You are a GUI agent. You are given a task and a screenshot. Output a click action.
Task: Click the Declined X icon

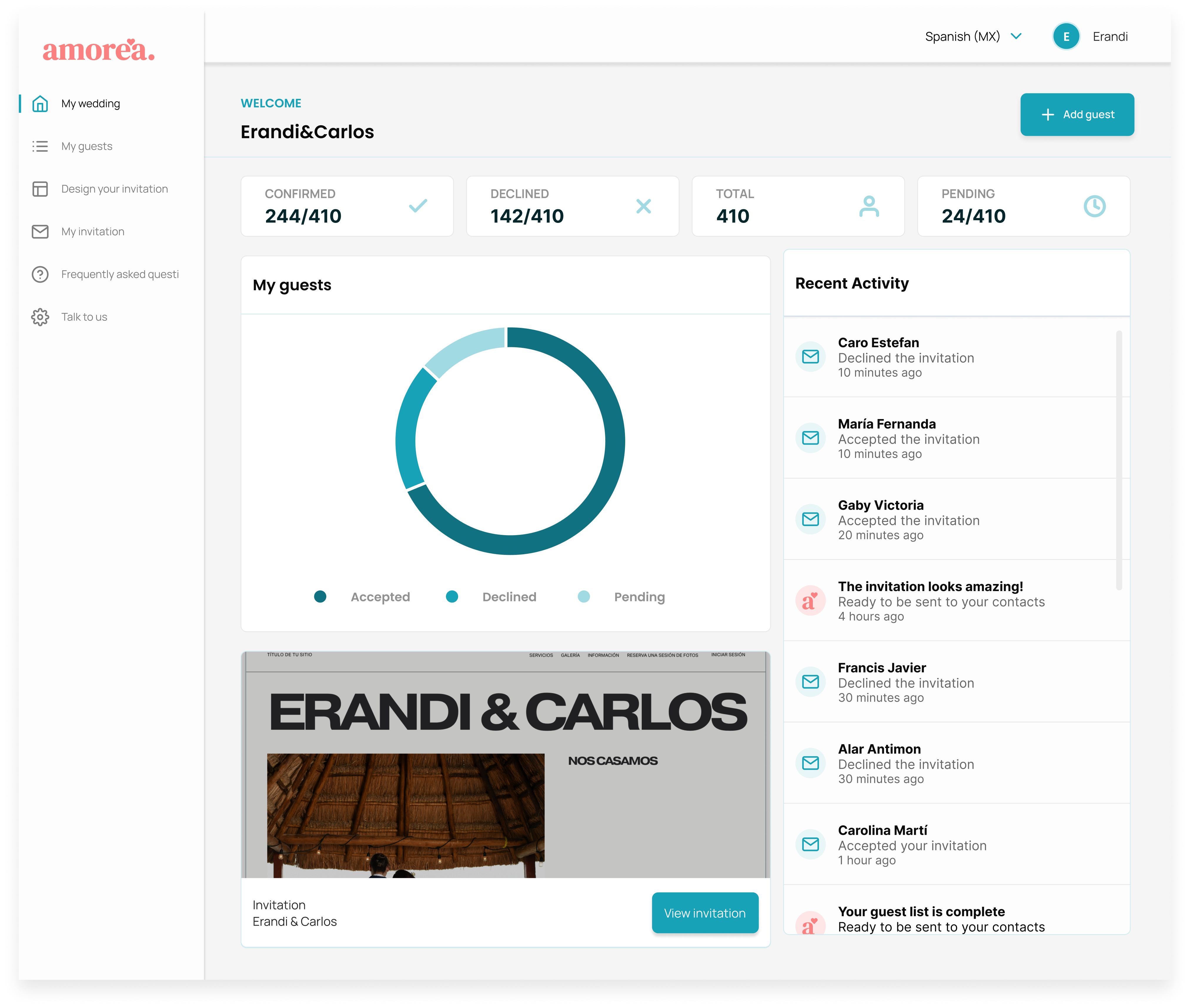[644, 206]
